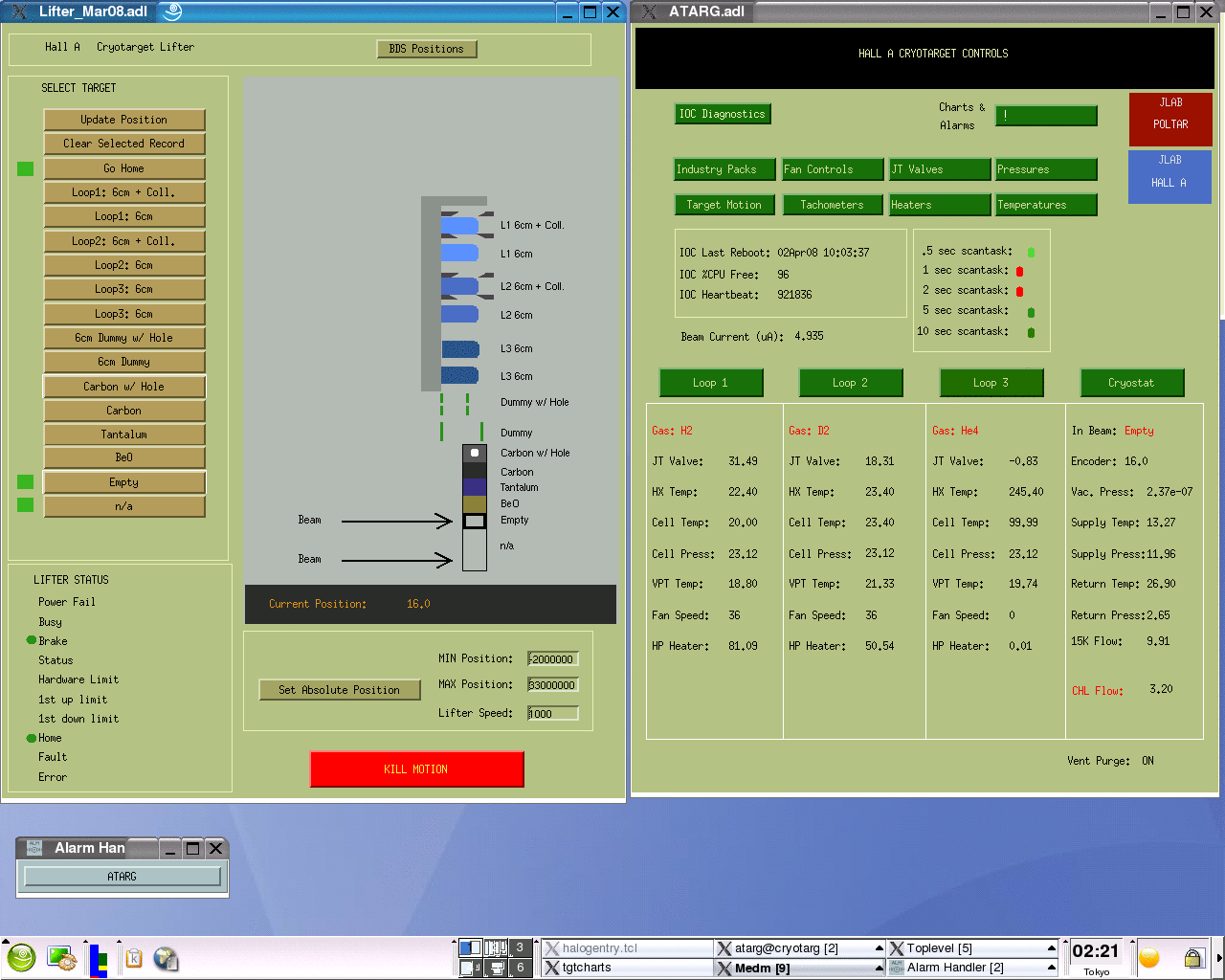1225x980 pixels.
Task: Open the Fan Controls menu button
Action: point(833,169)
